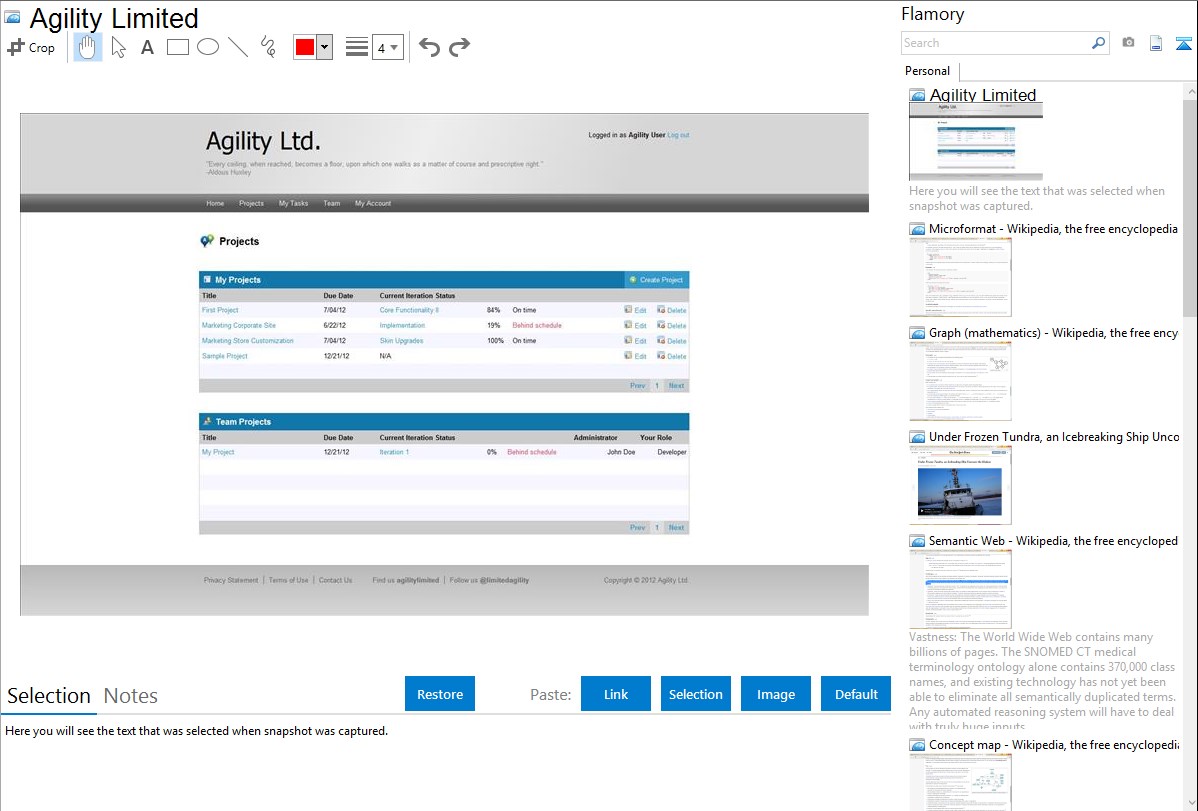Click the Contact Us footer link
1198x811 pixels.
point(335,580)
